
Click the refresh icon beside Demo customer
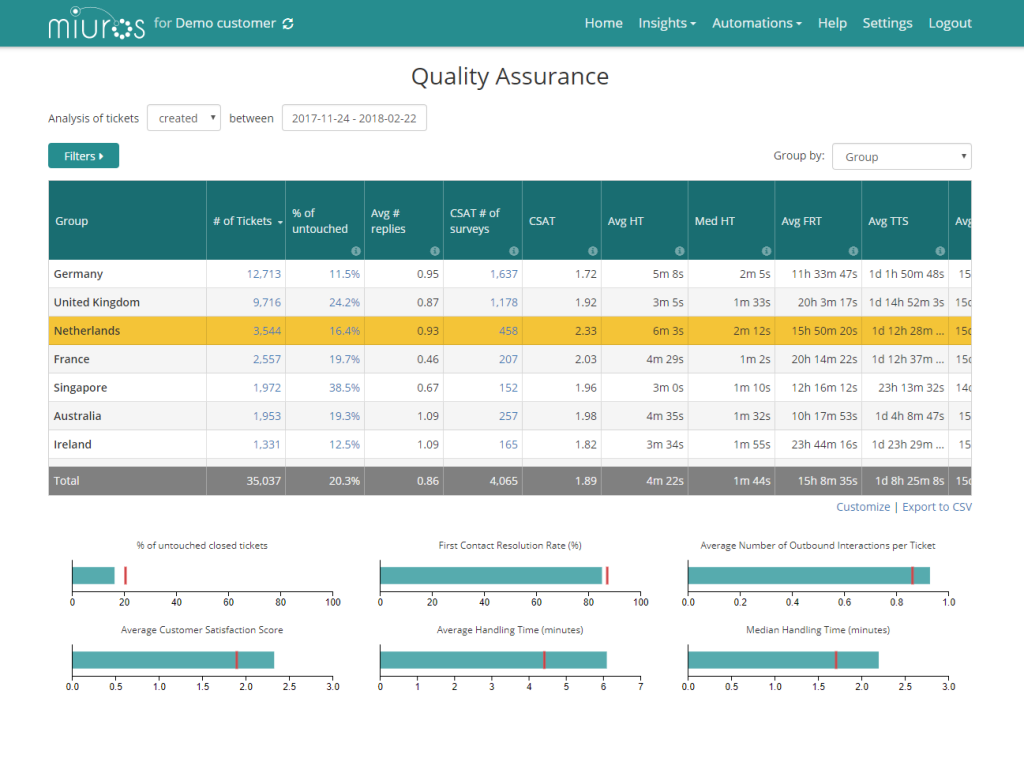tap(288, 23)
